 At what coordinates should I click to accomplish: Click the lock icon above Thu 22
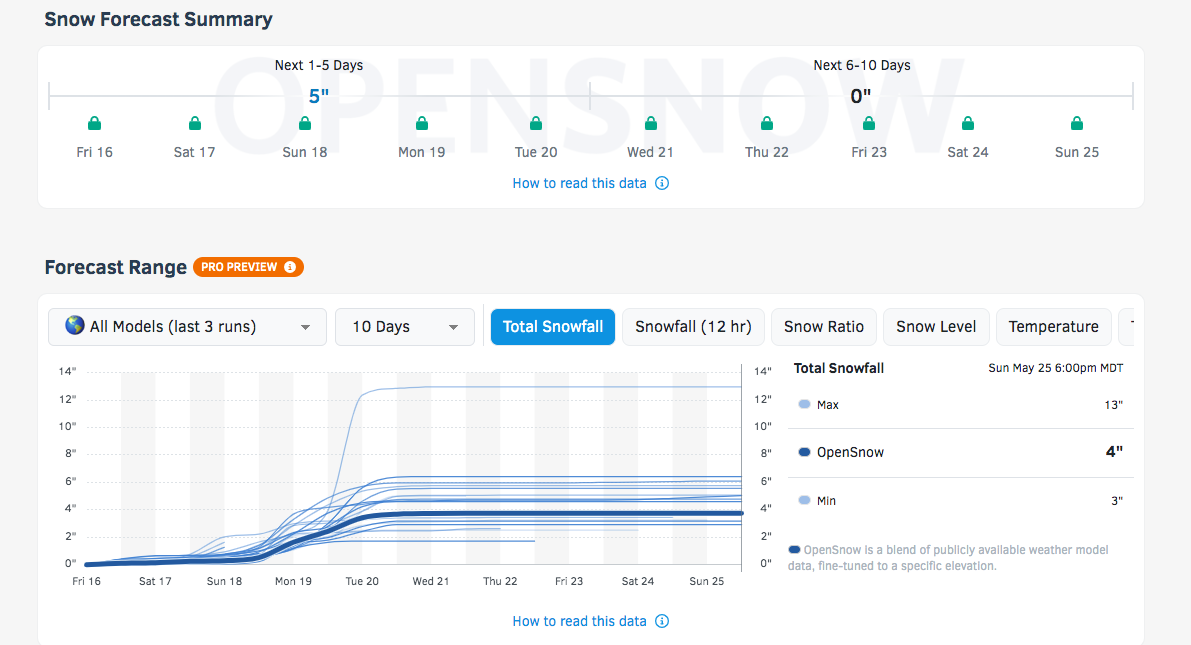coord(766,123)
